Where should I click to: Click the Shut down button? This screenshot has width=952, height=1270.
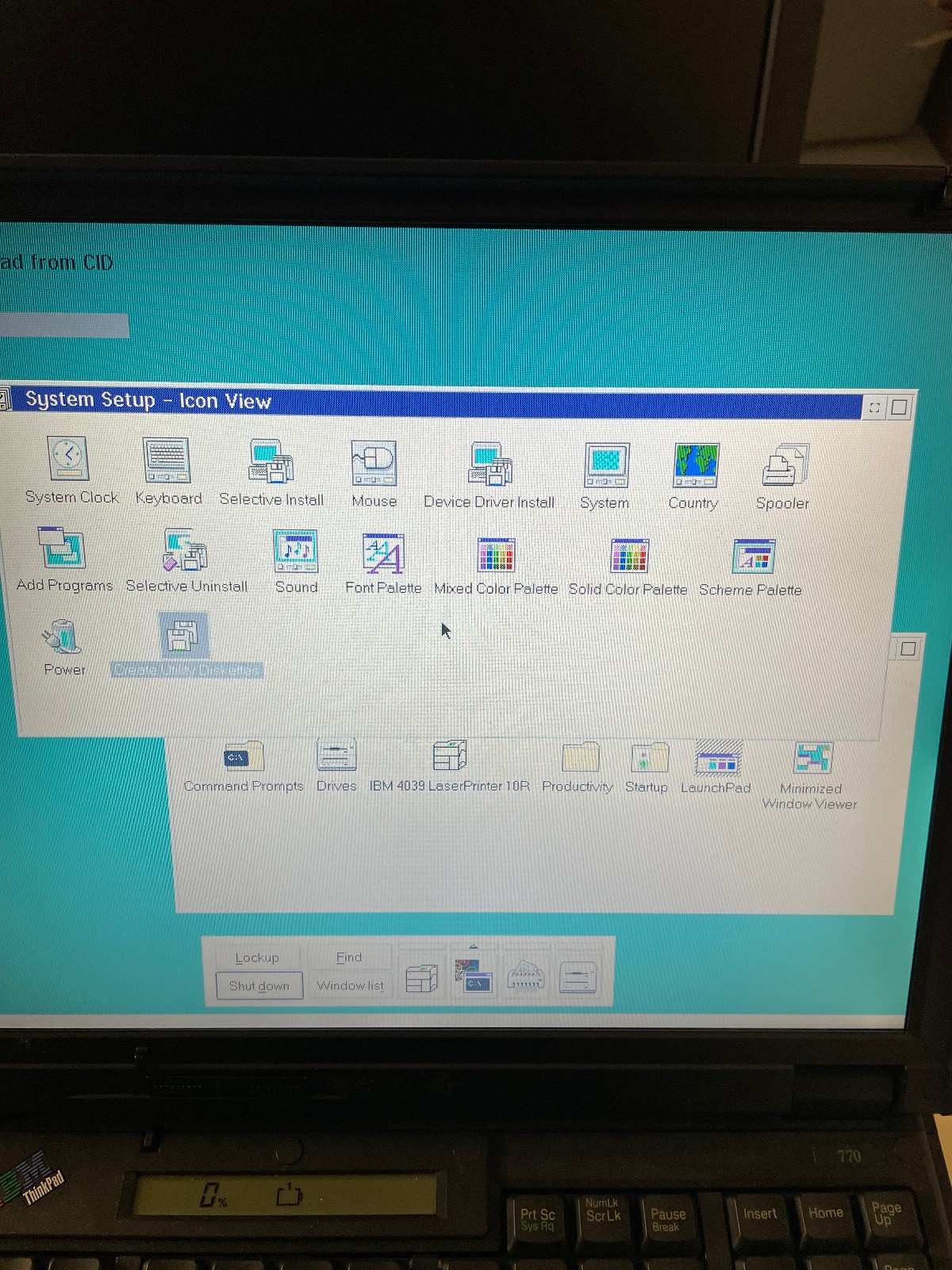point(259,986)
